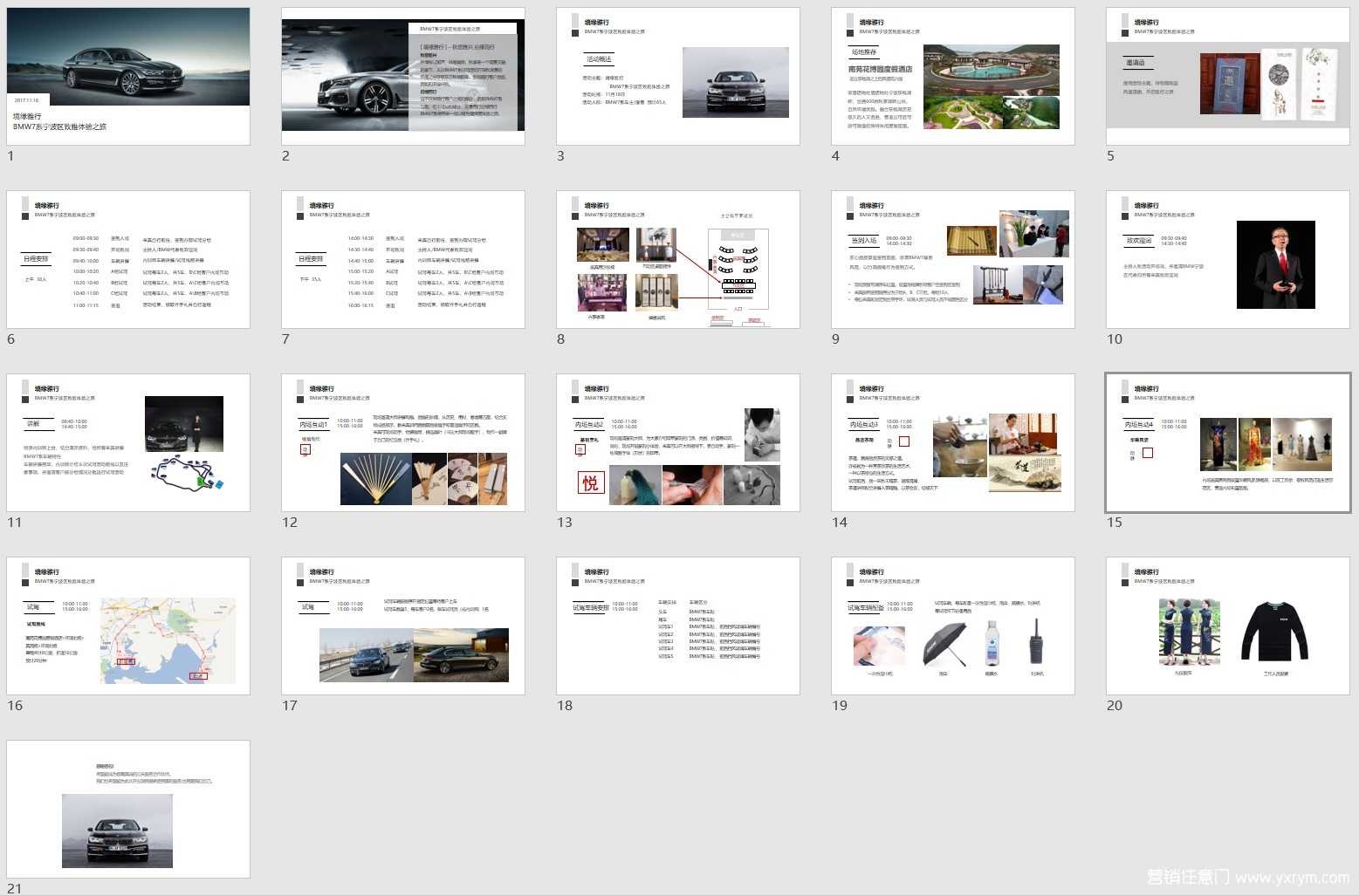
Task: Select highlighted slide 15 thumbnail with qipao dresses
Action: pos(1228,443)
